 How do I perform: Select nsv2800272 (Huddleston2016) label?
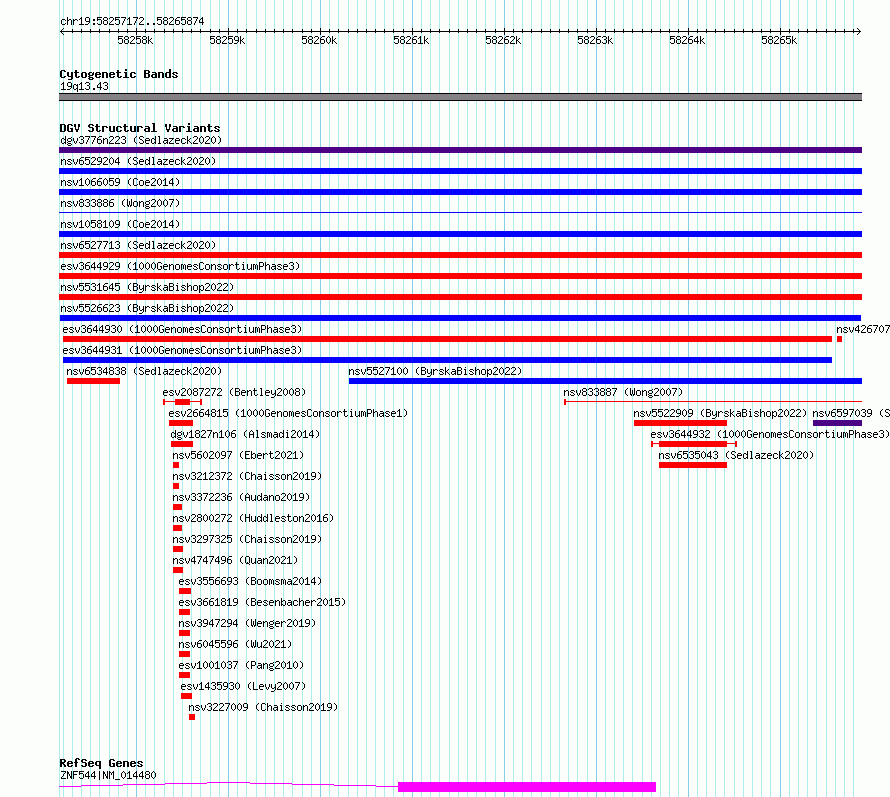(x=253, y=518)
